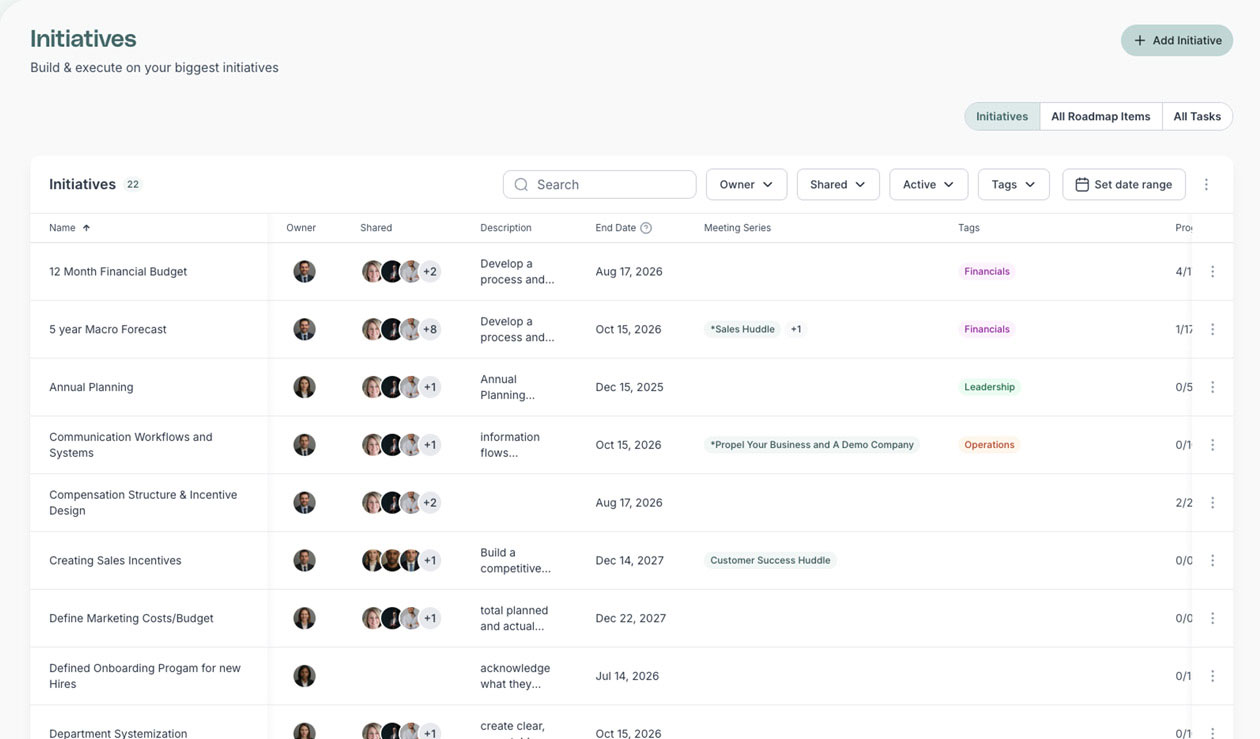The image size is (1260, 739).
Task: Click the Set date range button
Action: tap(1124, 184)
